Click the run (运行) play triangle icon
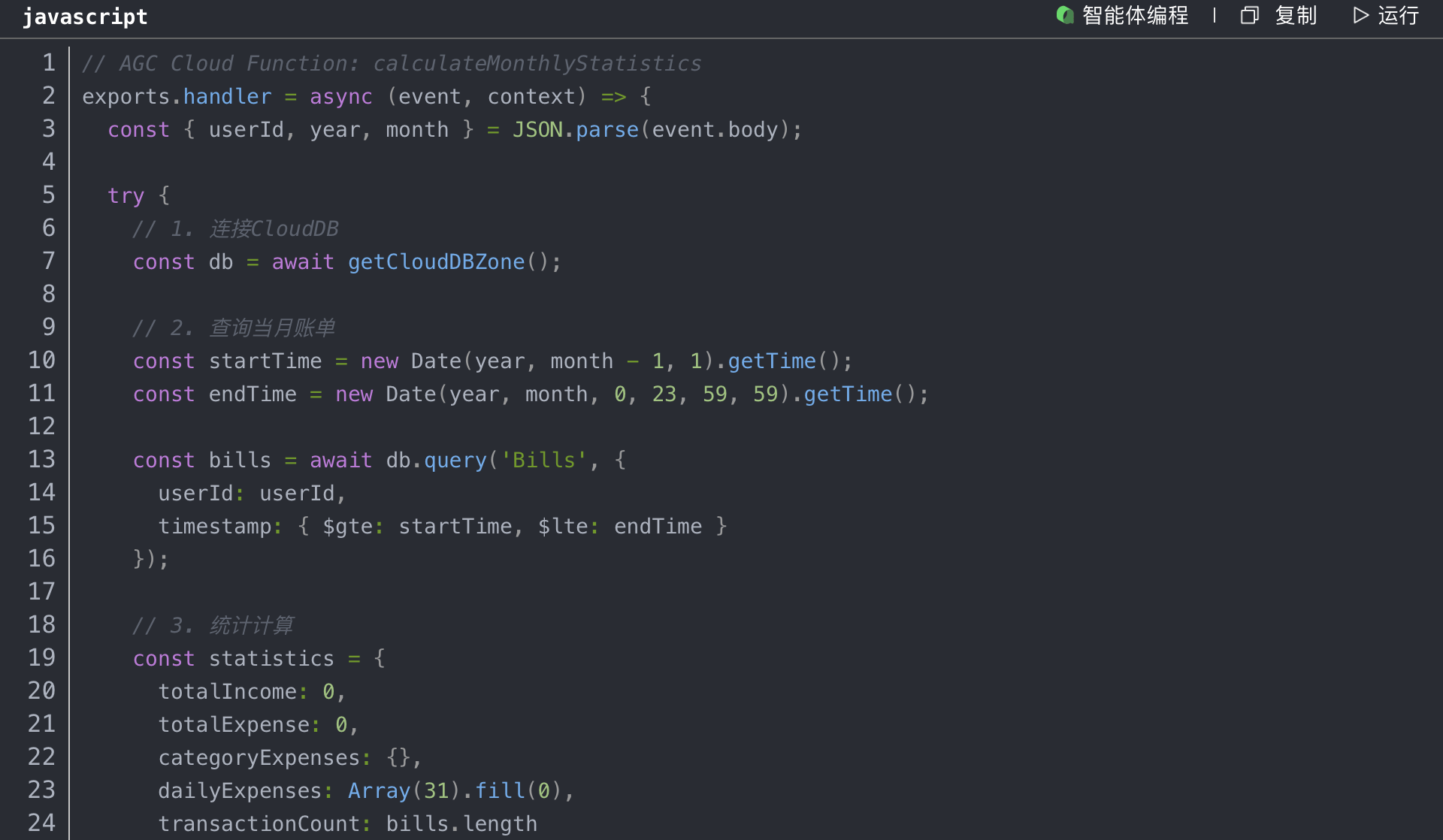Image resolution: width=1443 pixels, height=840 pixels. 1360,15
